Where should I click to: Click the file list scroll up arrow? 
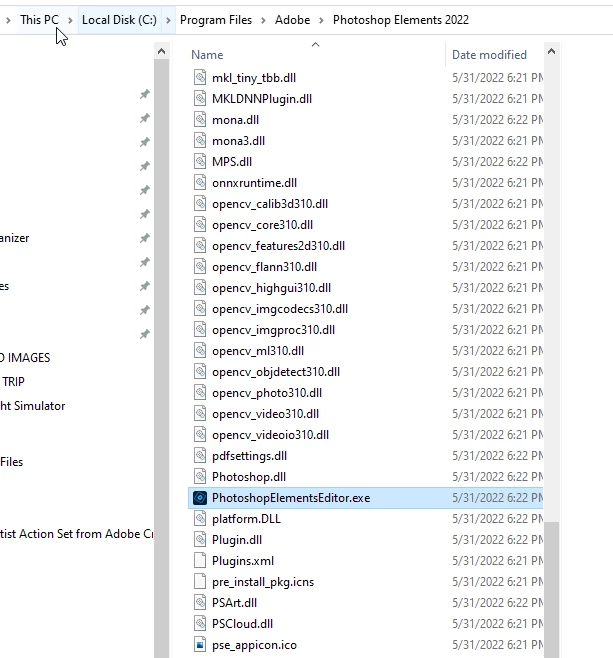tap(551, 51)
